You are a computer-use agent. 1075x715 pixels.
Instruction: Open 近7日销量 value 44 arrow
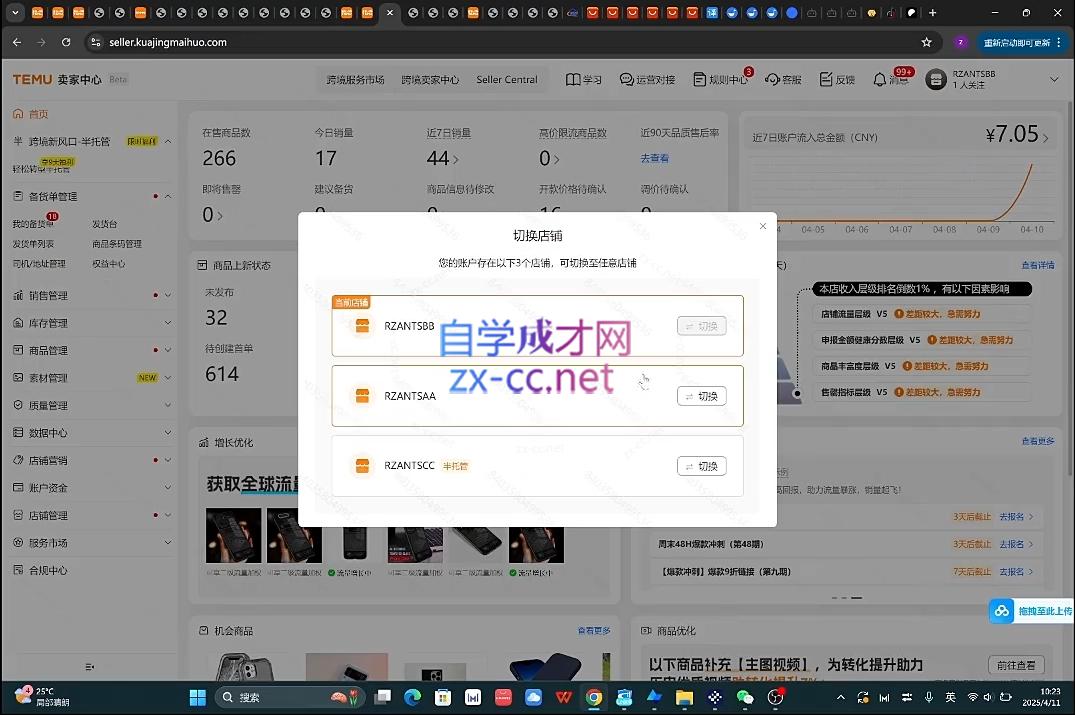pyautogui.click(x=456, y=159)
